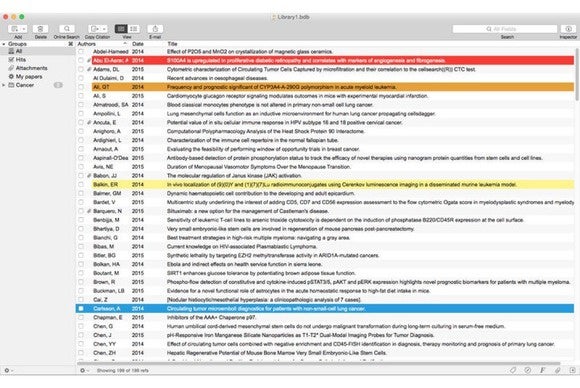Click the tag icon in bottom bar
This screenshot has height=388, width=580.
pyautogui.click(x=513, y=370)
